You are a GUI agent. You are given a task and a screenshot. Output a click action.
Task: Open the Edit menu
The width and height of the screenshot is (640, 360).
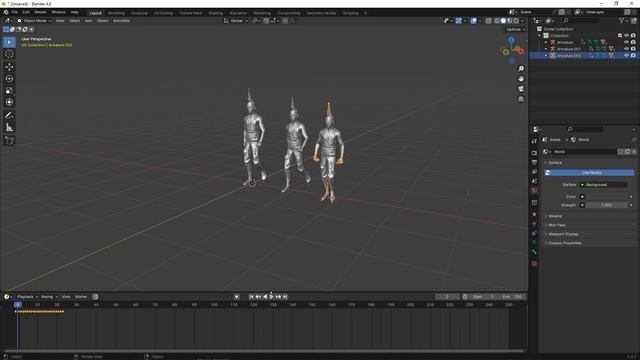pos(26,12)
